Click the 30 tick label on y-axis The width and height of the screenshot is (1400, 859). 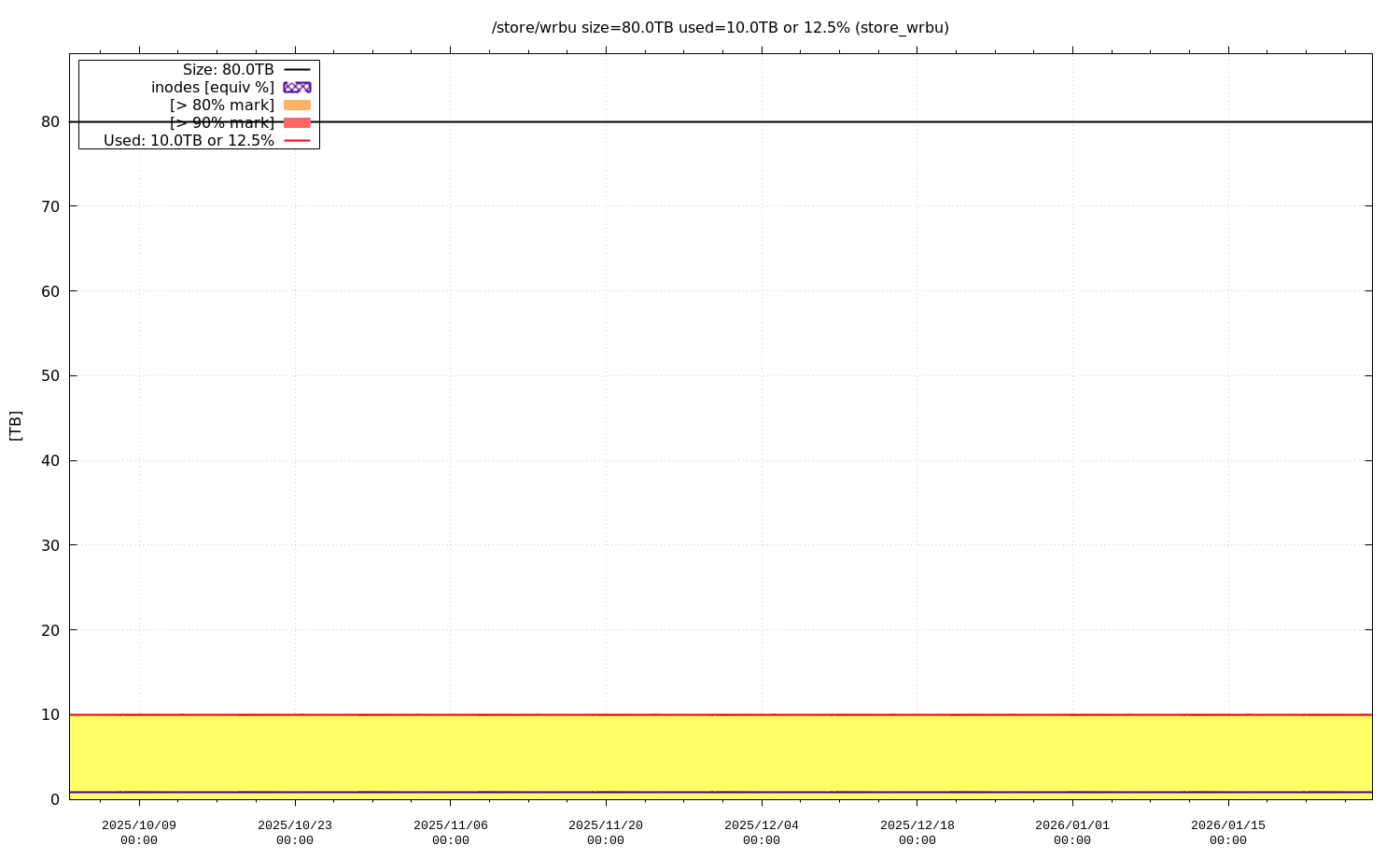pyautogui.click(x=50, y=545)
